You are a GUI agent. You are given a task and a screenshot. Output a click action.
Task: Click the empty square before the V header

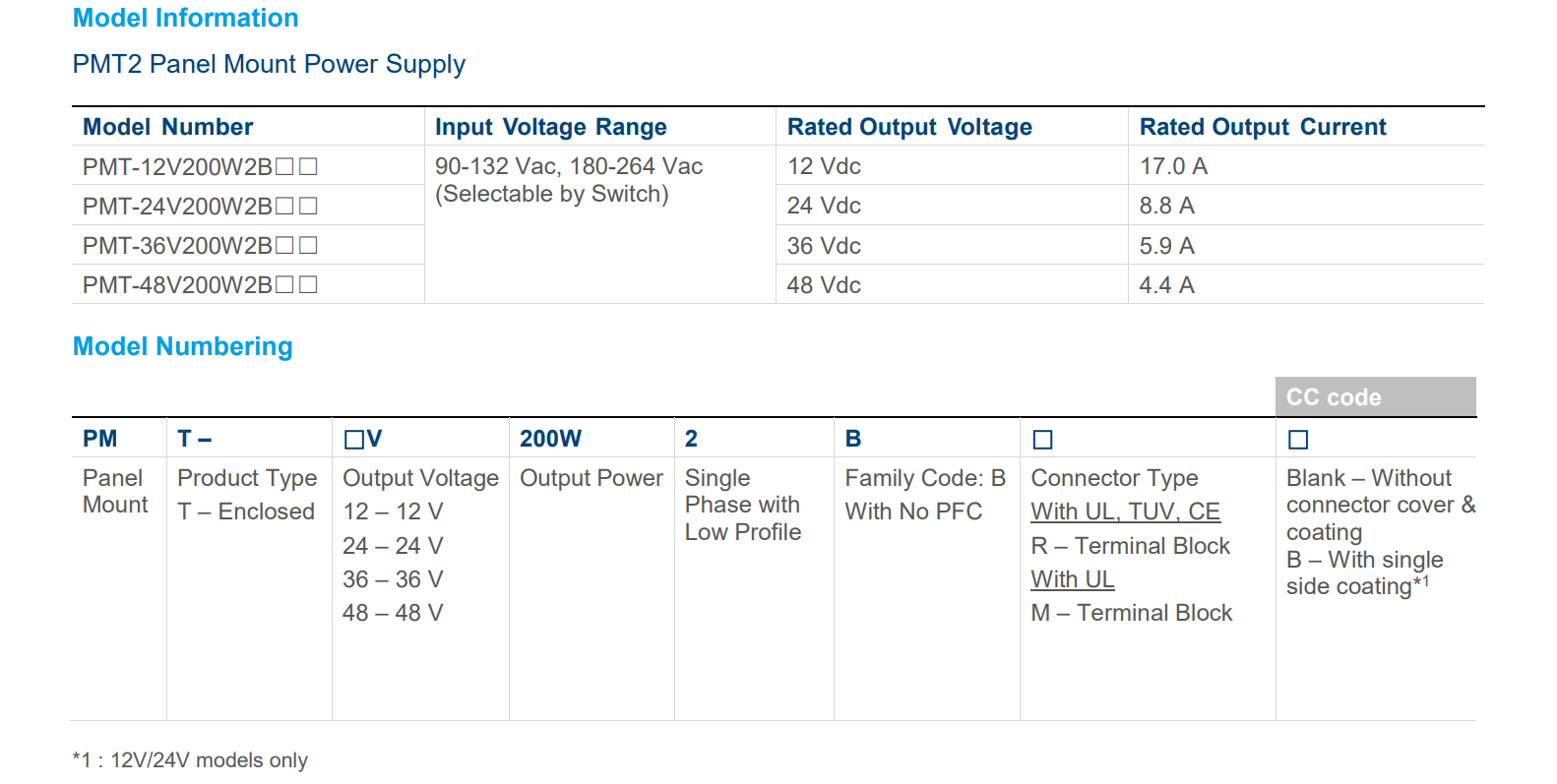coord(353,440)
